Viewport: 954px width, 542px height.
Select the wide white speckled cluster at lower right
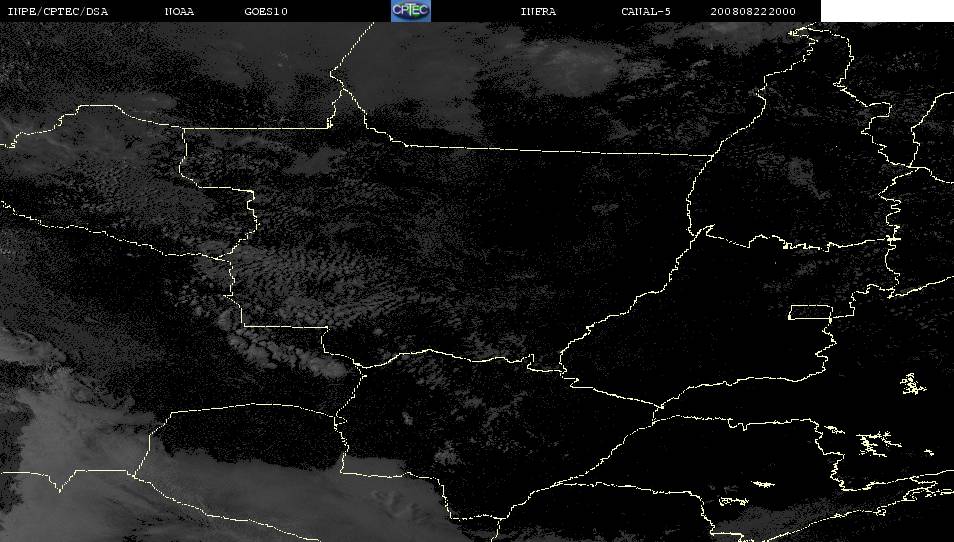[x=879, y=444]
